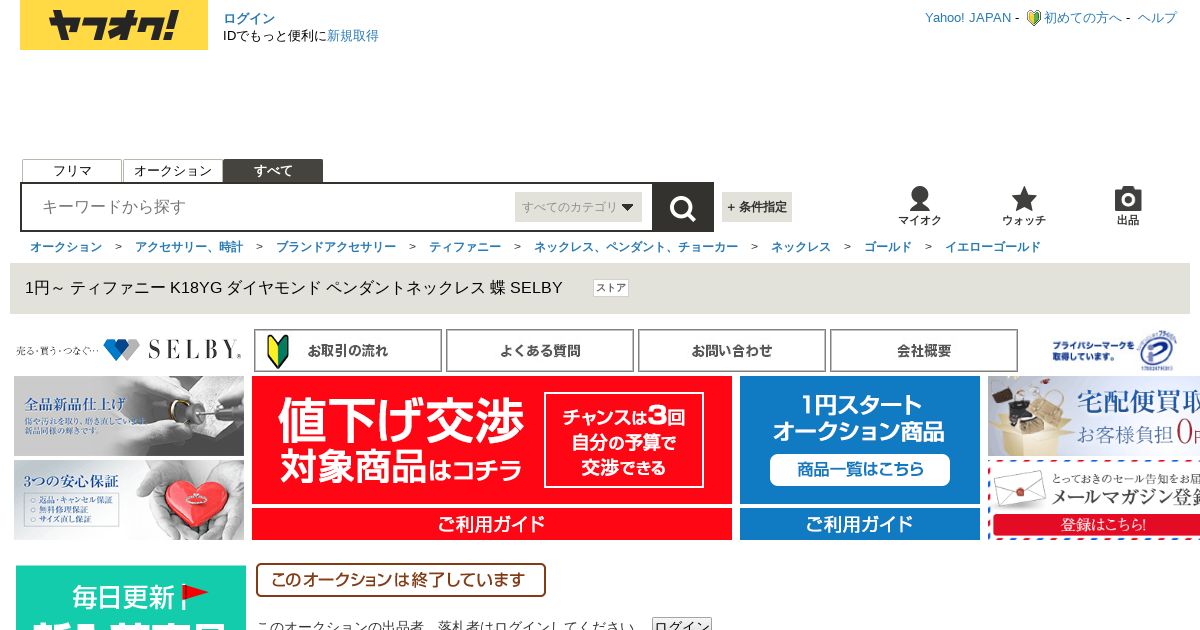Click ネックレス、ペンダント、チョーカー breadcrumb

pyautogui.click(x=636, y=247)
